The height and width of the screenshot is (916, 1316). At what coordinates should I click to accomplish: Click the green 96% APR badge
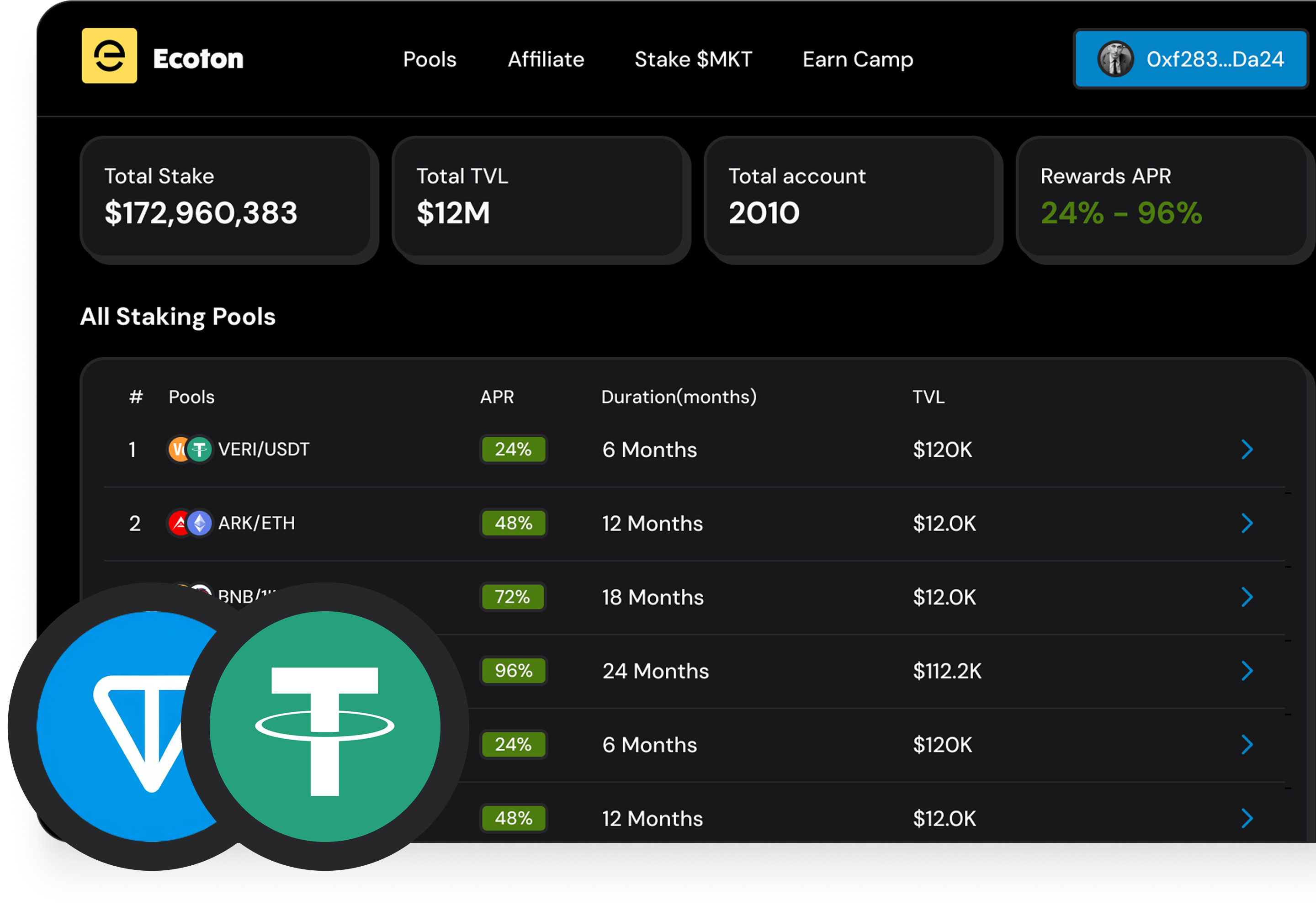pos(513,671)
